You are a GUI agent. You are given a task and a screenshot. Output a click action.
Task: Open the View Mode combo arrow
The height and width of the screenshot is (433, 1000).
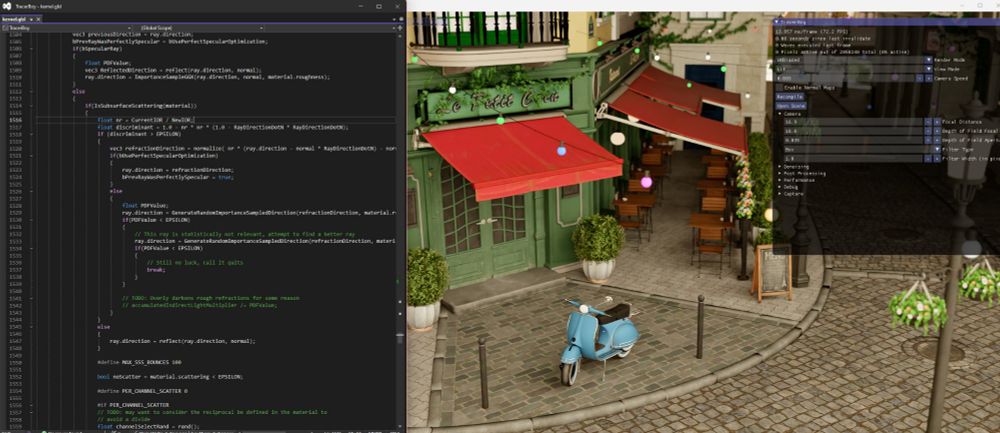[x=929, y=69]
